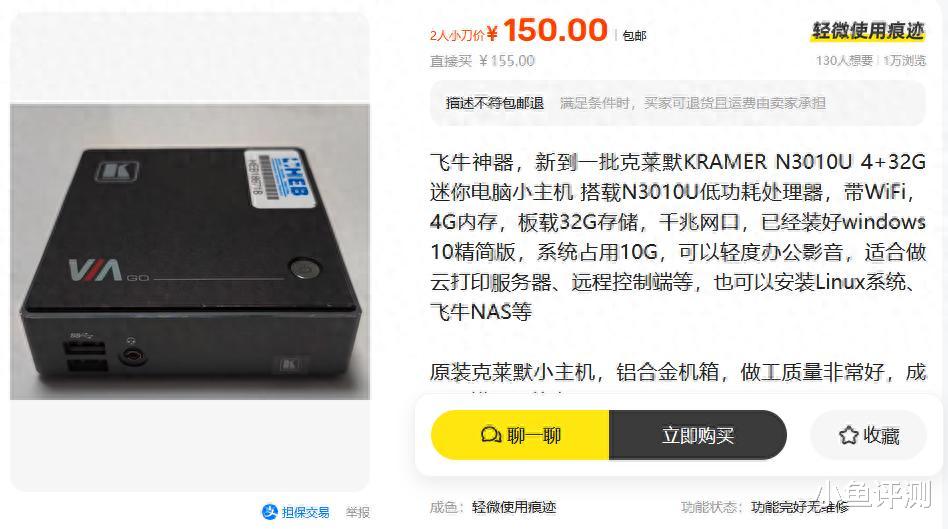The height and width of the screenshot is (529, 948).
Task: View the 130人想要 count
Action: 844,61
